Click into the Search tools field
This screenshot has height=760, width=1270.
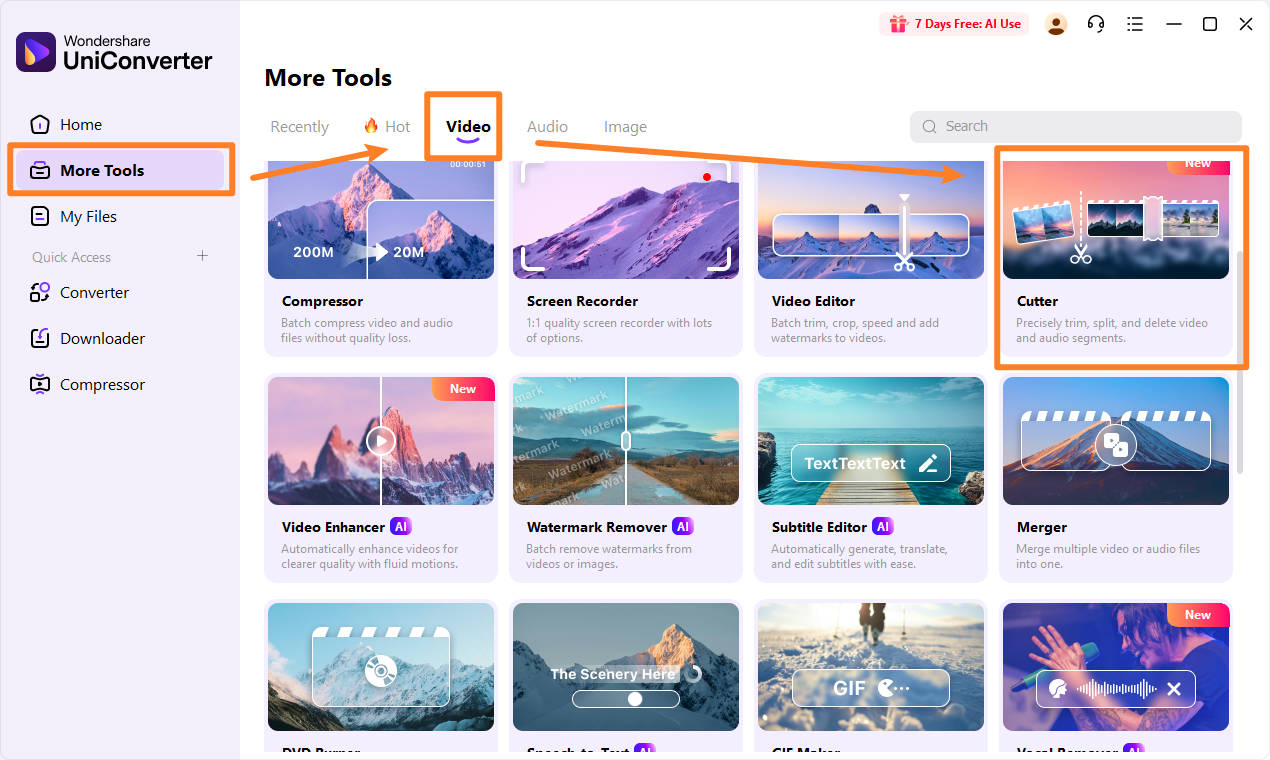pyautogui.click(x=1076, y=126)
